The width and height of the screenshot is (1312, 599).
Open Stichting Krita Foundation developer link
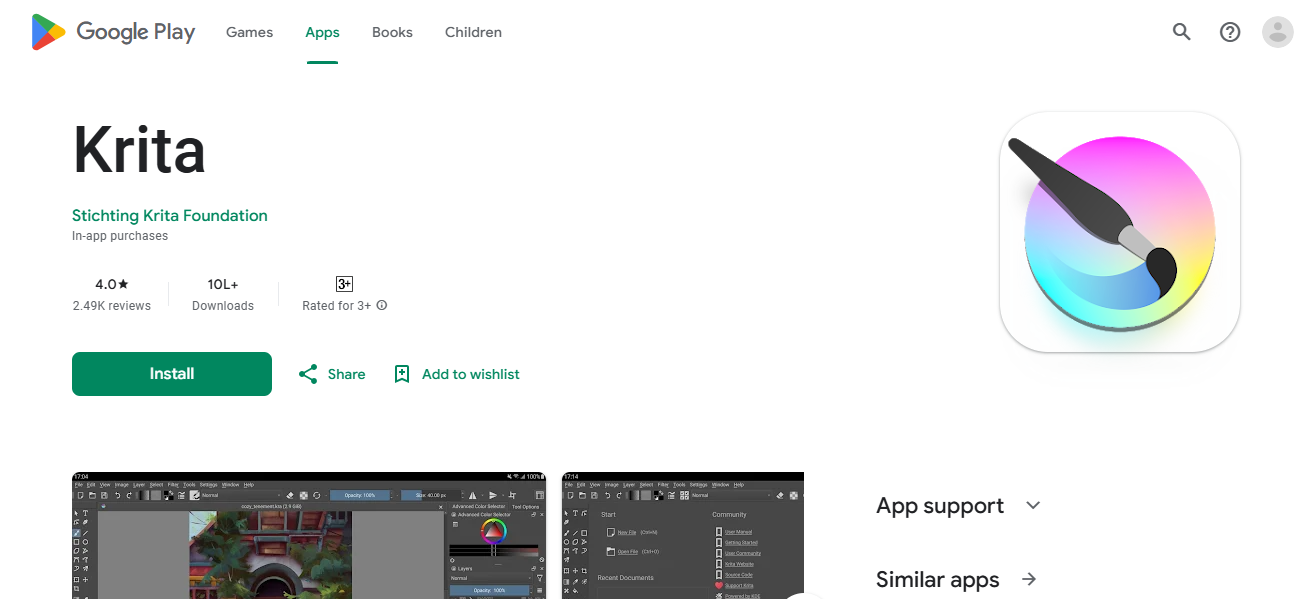click(170, 215)
